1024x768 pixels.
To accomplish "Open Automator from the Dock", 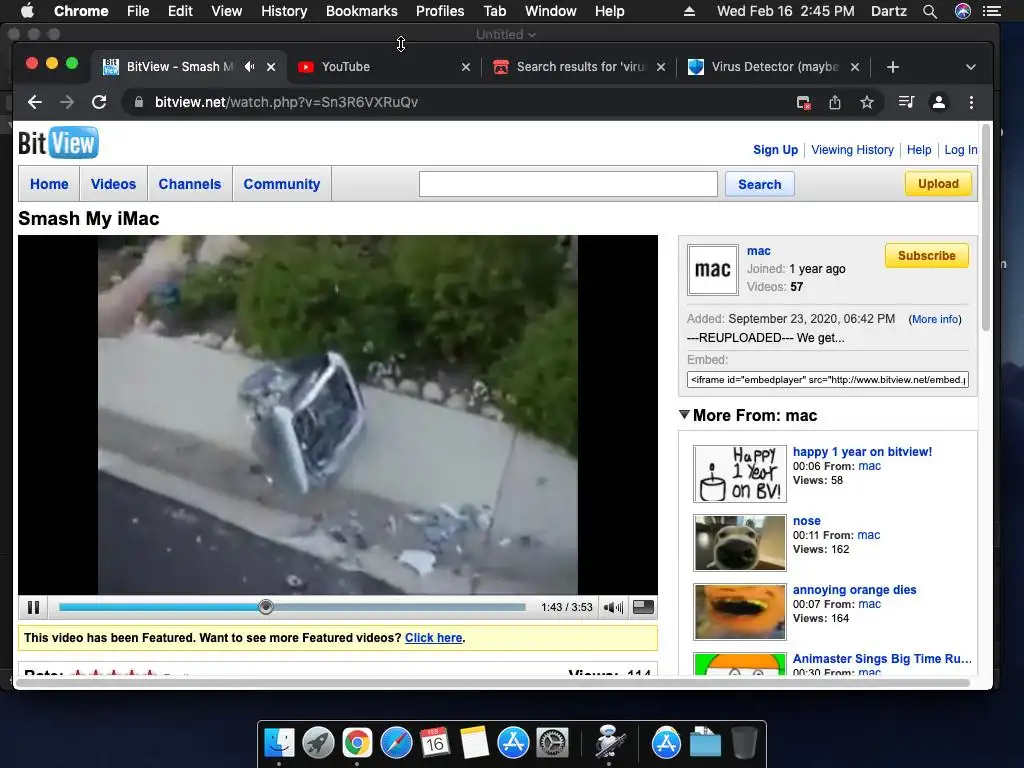I will pyautogui.click(x=610, y=743).
